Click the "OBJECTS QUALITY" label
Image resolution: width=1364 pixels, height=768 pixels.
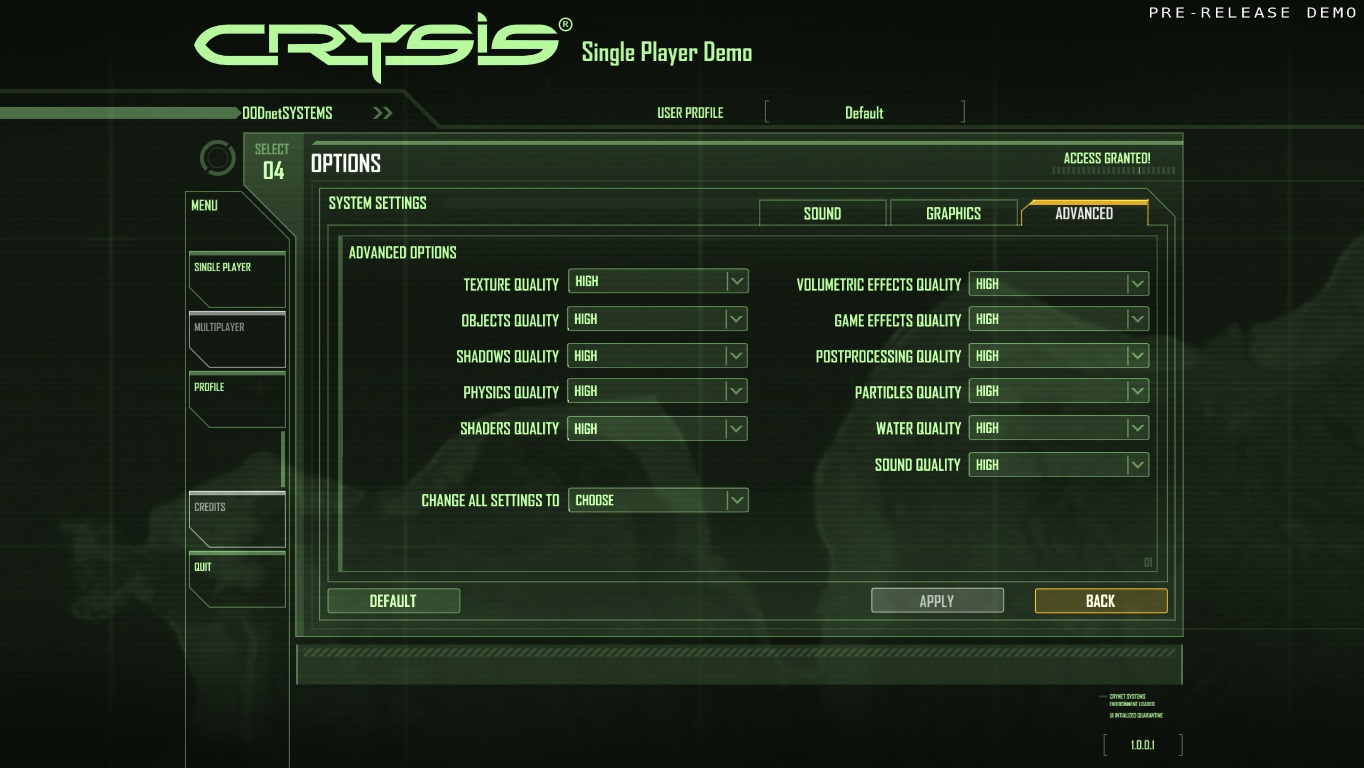click(x=510, y=320)
